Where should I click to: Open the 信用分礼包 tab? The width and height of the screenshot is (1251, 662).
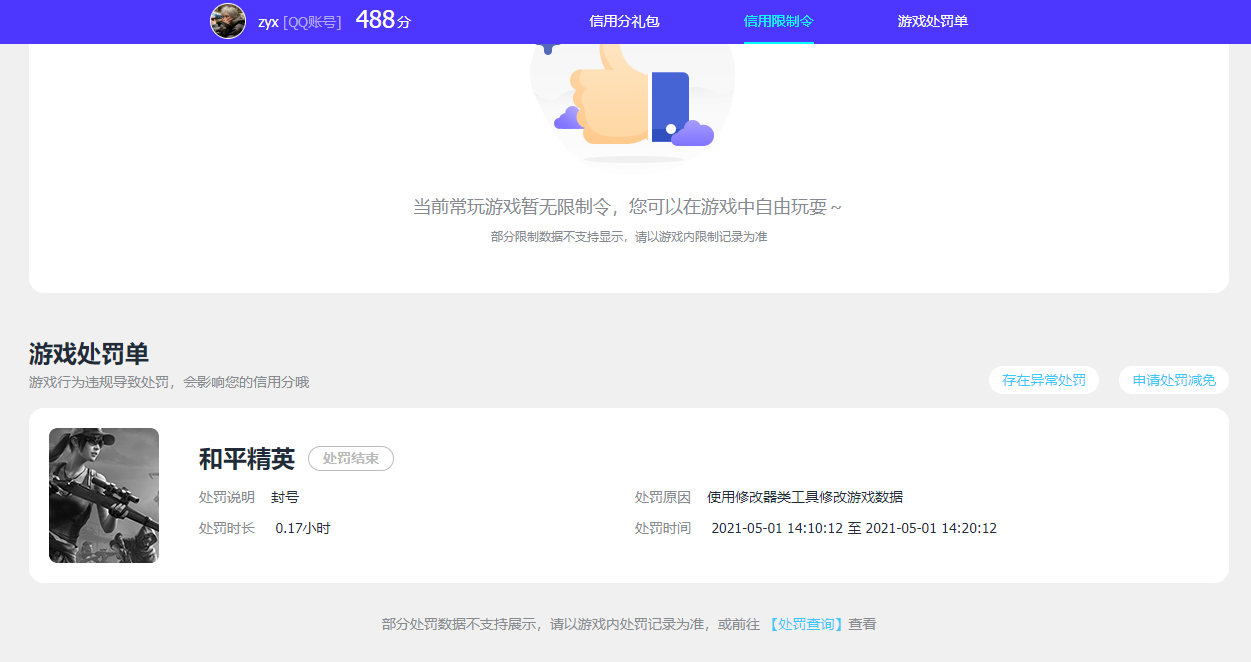click(624, 21)
